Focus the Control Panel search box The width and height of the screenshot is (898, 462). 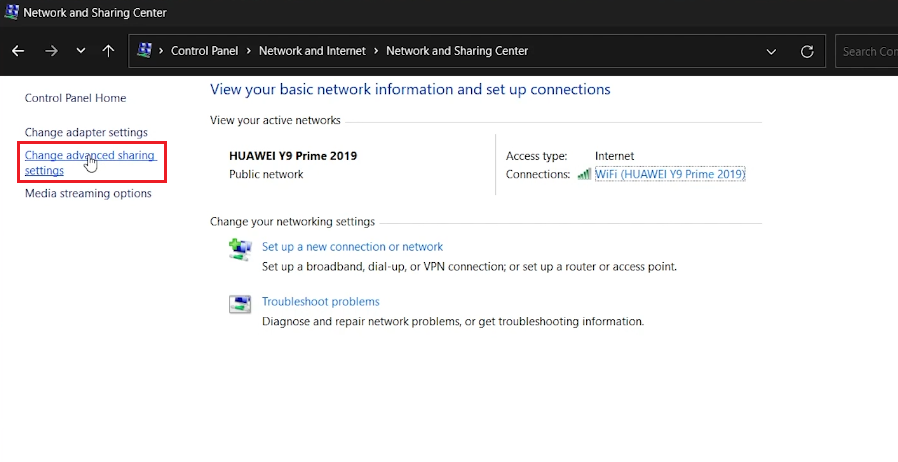point(866,51)
